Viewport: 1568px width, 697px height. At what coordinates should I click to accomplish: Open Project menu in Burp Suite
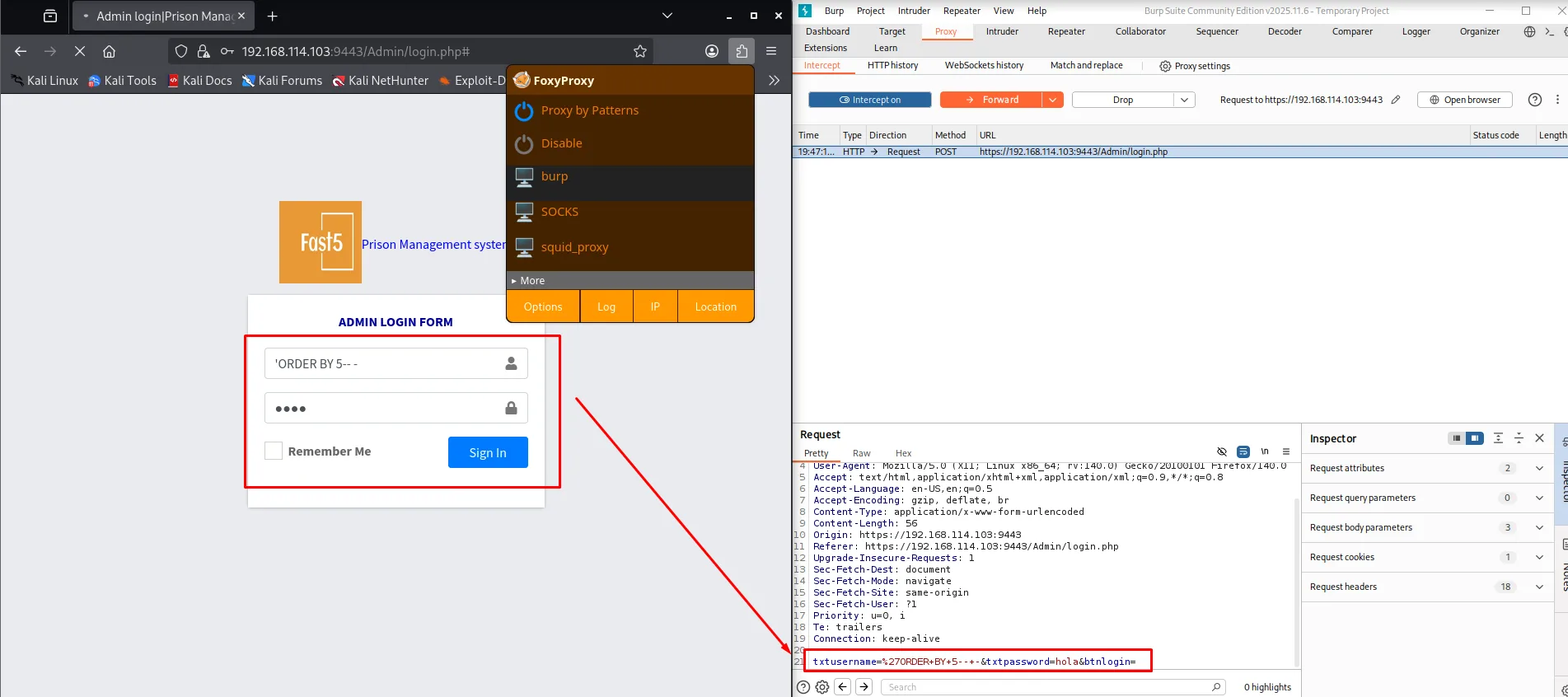870,11
